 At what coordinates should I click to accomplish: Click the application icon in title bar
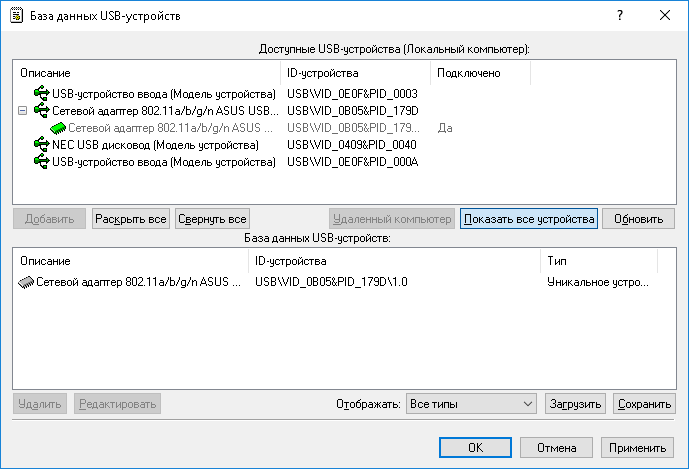(x=15, y=15)
